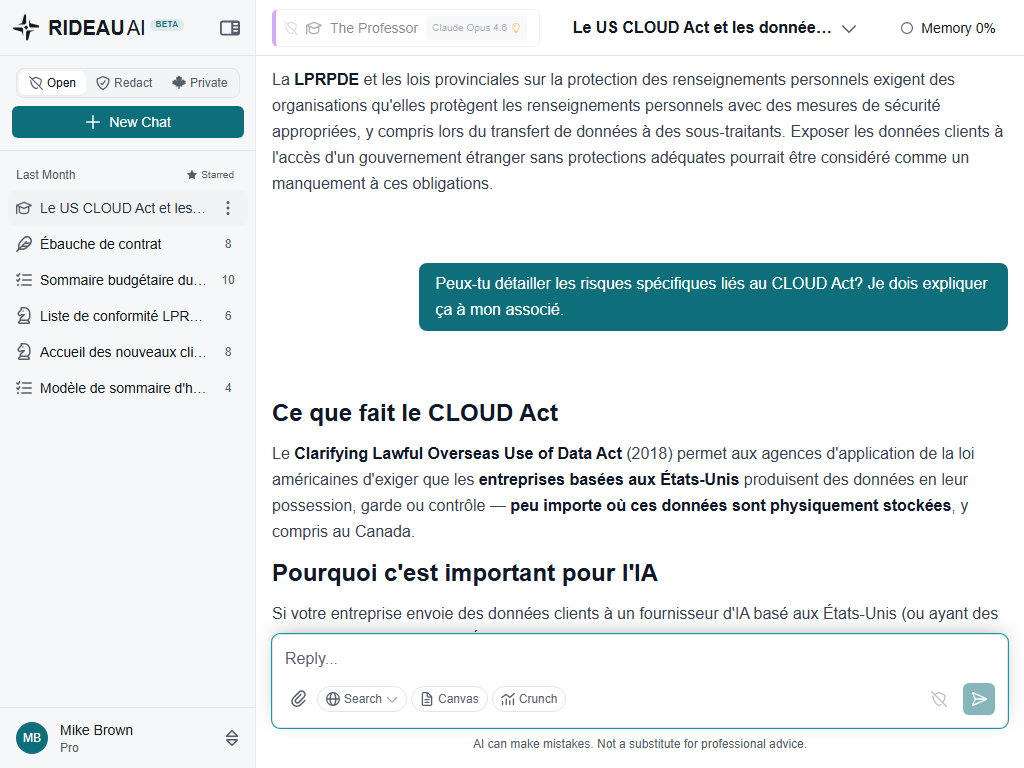
Task: Enable the Canvas tool
Action: pos(449,699)
